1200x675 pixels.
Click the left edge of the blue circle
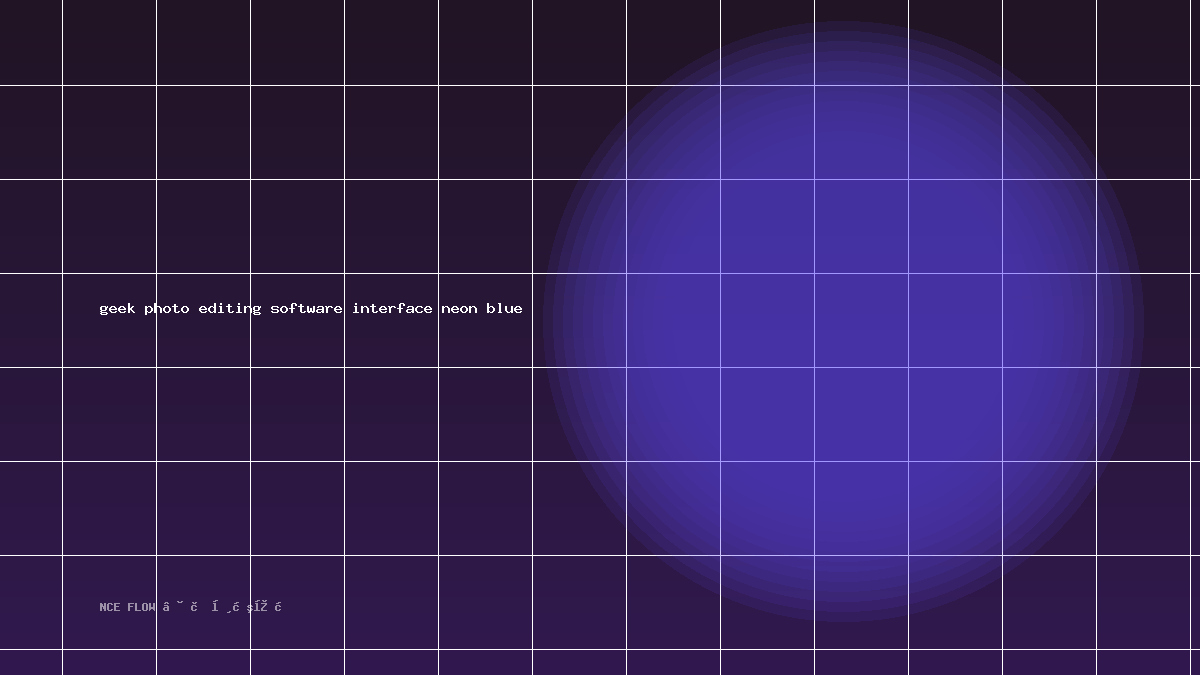(x=544, y=321)
